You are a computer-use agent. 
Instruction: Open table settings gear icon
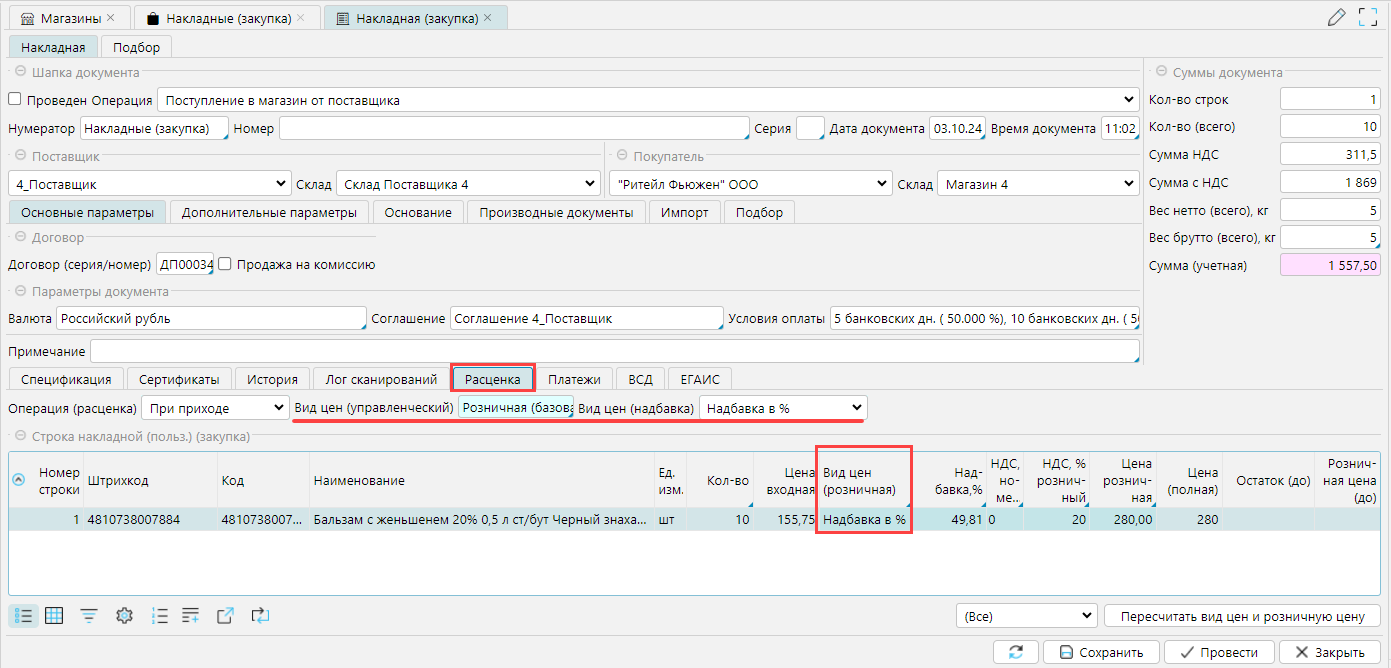(124, 616)
